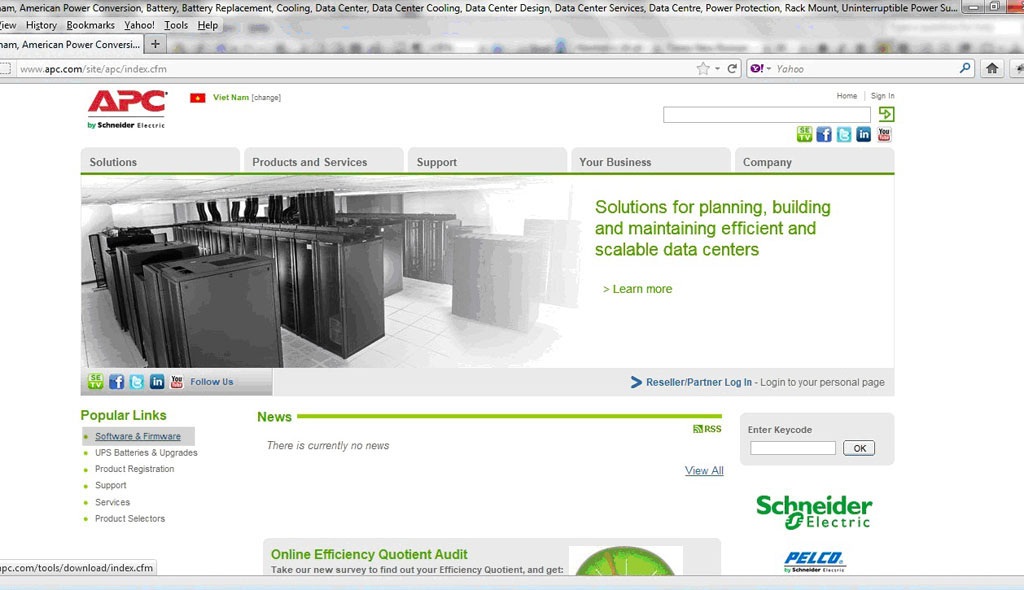Open the Support navigation tab
This screenshot has width=1024, height=590.
[487, 162]
